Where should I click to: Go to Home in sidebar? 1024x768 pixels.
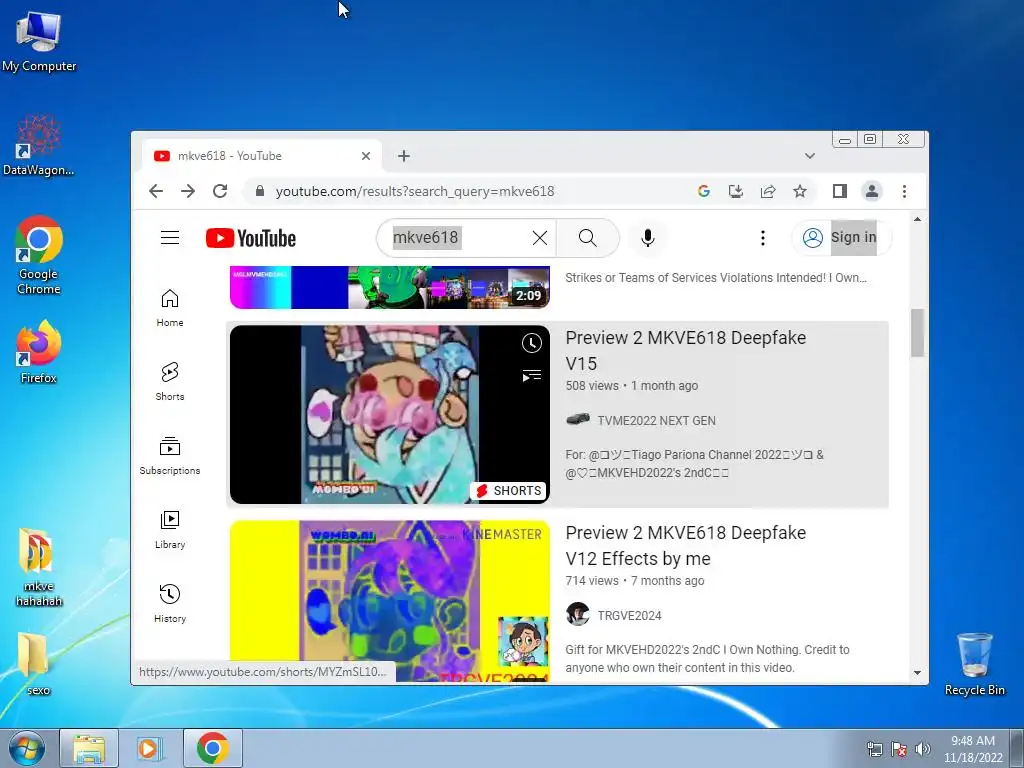170,308
